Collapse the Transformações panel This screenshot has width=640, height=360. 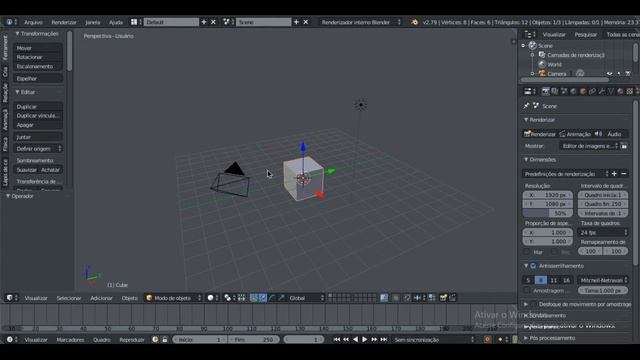pos(37,33)
